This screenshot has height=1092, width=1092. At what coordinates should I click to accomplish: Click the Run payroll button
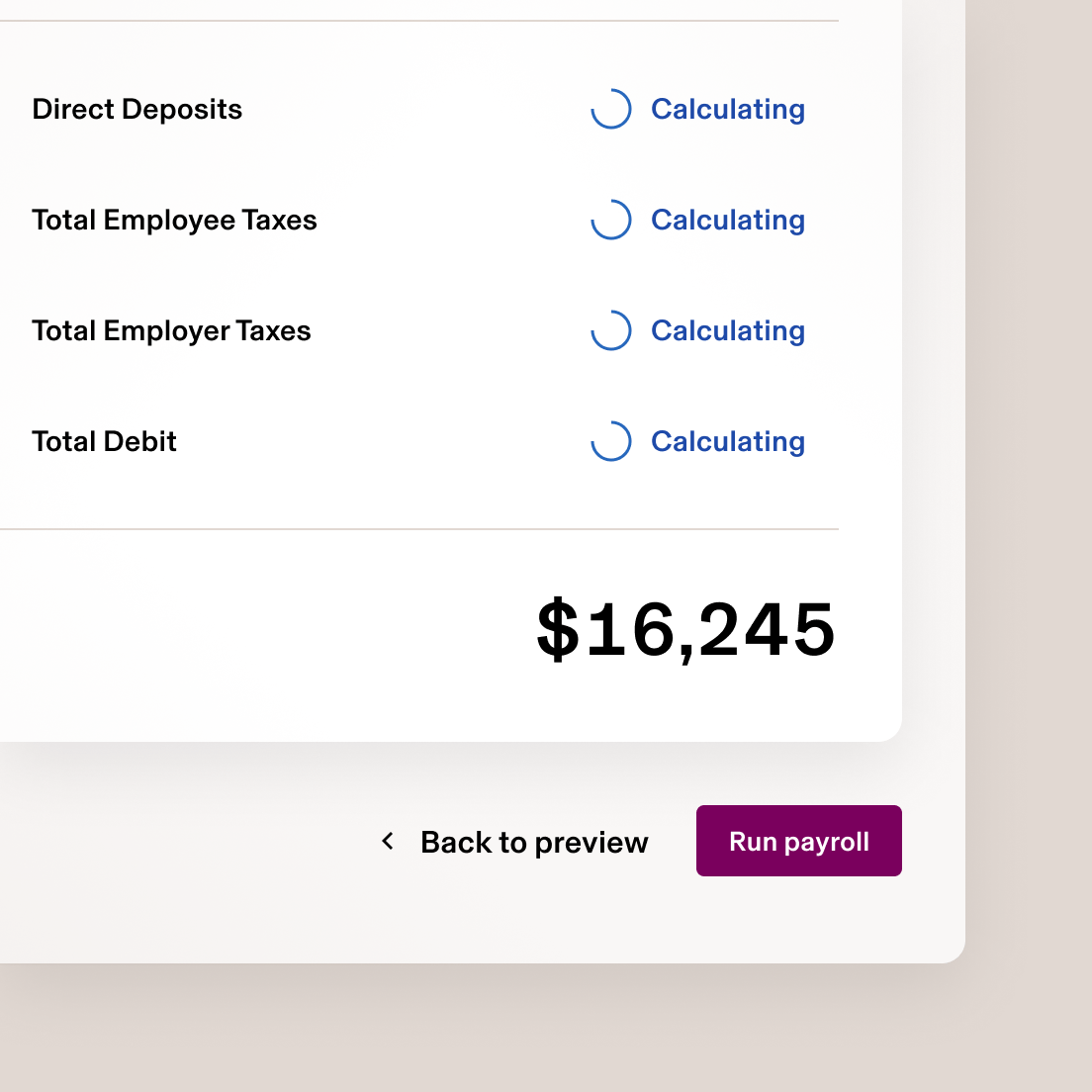tap(798, 841)
